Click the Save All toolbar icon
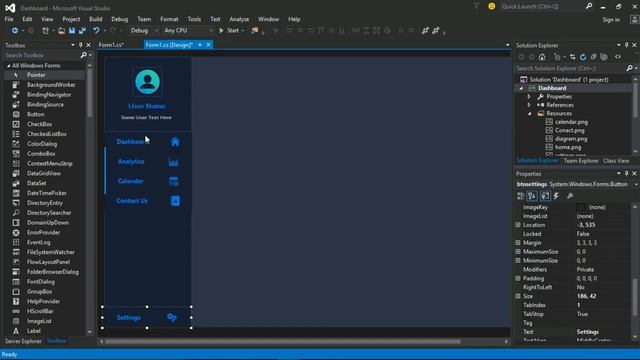The height and width of the screenshot is (360, 640). pyautogui.click(x=82, y=31)
